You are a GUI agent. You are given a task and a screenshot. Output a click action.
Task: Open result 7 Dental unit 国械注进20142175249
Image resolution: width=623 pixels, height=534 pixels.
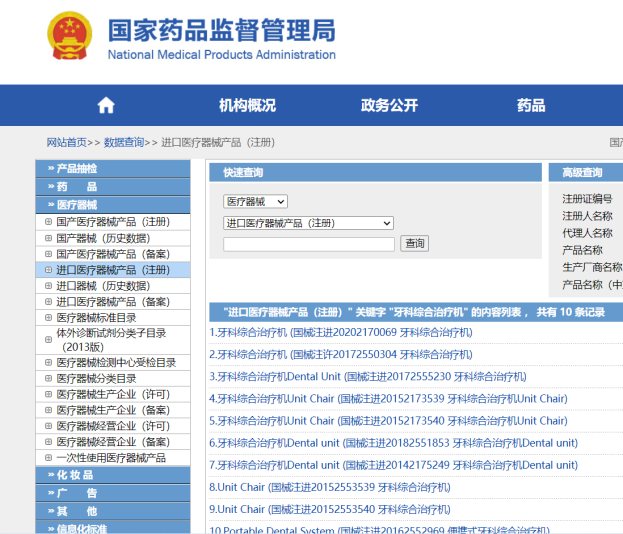click(x=394, y=465)
